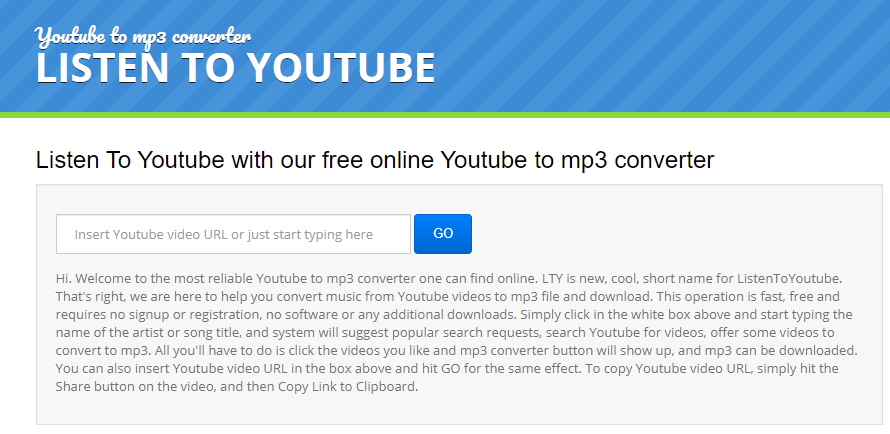This screenshot has width=890, height=434.
Task: Click the word 'ListenToYoutube' in the description
Action: (x=789, y=279)
